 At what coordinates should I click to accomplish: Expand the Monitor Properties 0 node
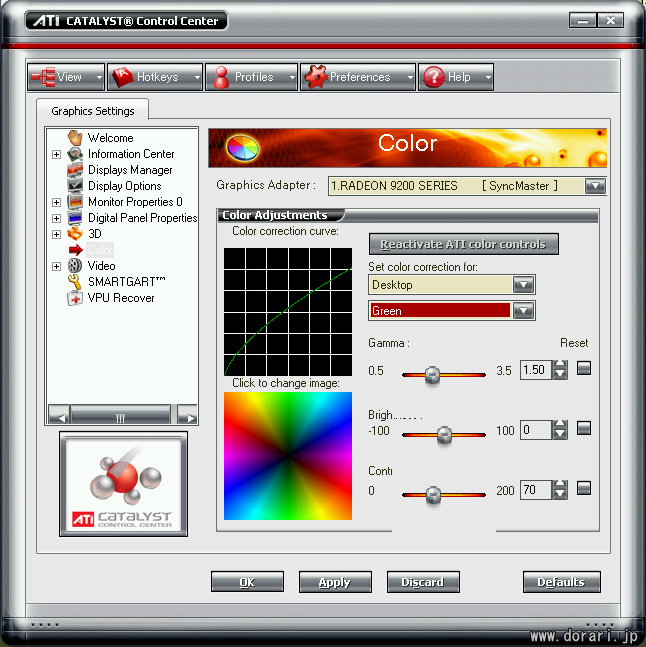(x=57, y=202)
